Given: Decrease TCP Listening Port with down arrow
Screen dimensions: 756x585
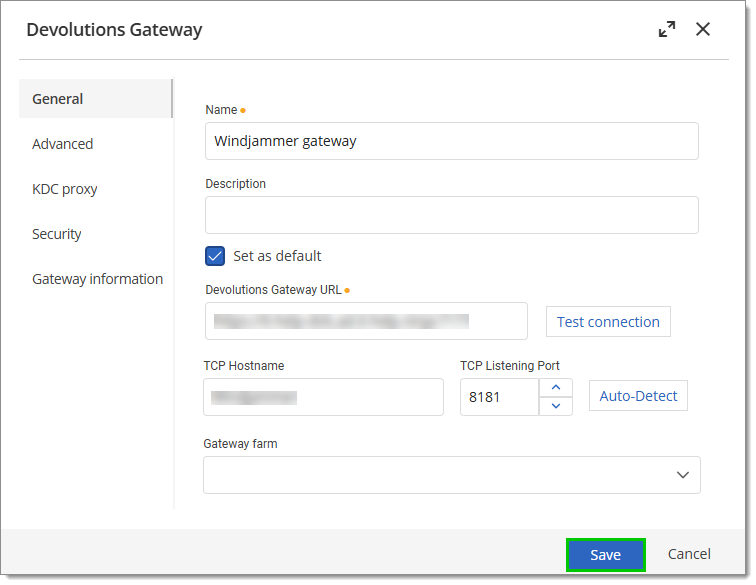Looking at the screenshot, I should pyautogui.click(x=556, y=406).
